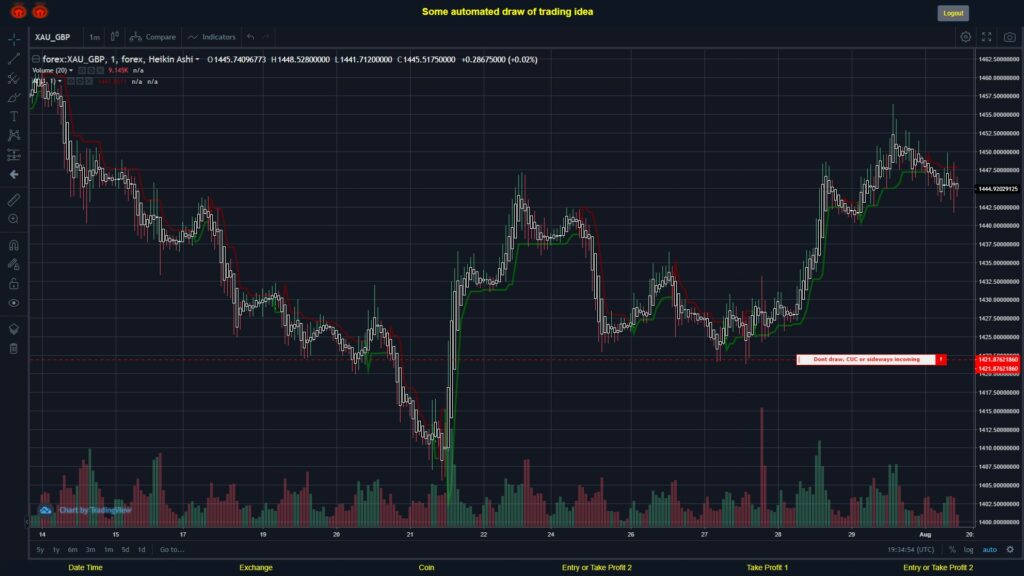The height and width of the screenshot is (576, 1024).
Task: Select the back arrow icon tool
Action: 14,174
